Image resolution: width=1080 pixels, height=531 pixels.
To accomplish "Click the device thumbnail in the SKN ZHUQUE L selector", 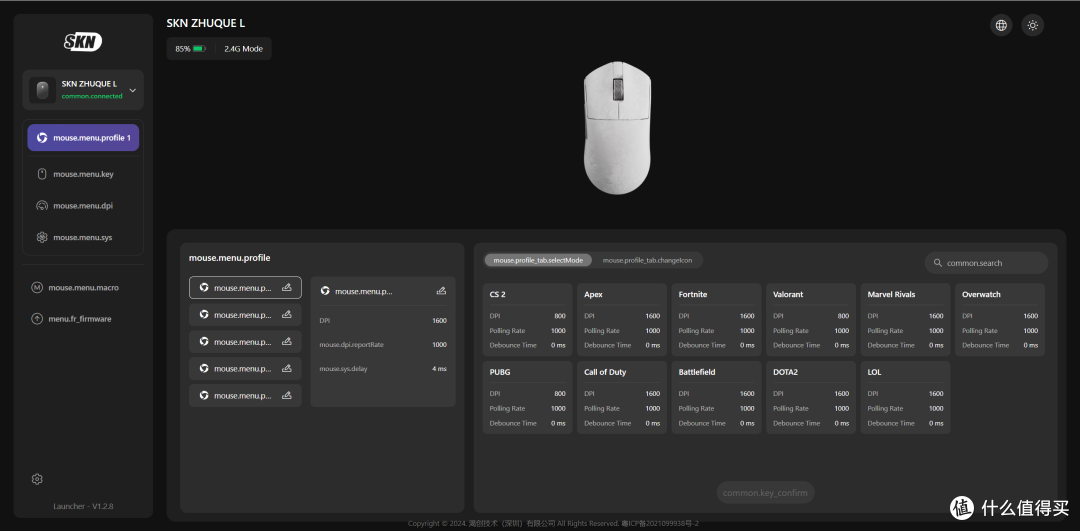I will pyautogui.click(x=43, y=90).
